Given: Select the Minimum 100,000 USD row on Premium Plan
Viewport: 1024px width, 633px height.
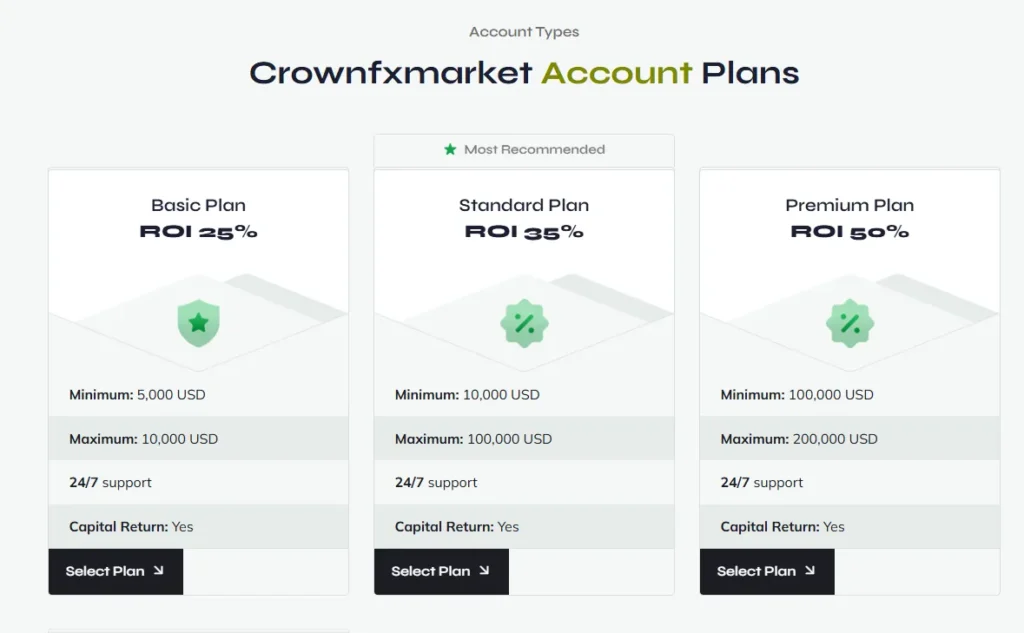Looking at the screenshot, I should [849, 394].
